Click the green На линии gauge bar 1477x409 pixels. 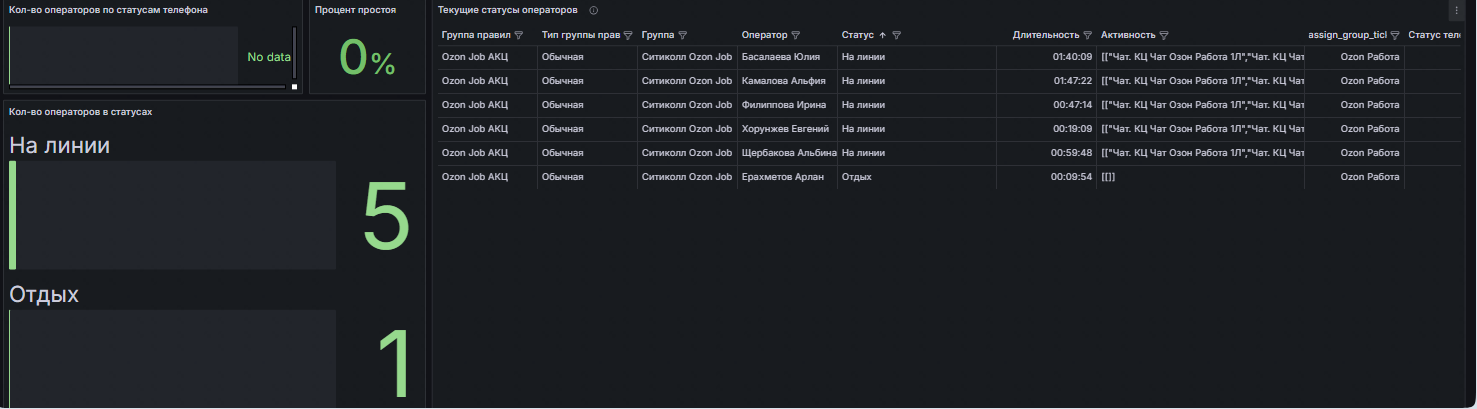coord(13,215)
